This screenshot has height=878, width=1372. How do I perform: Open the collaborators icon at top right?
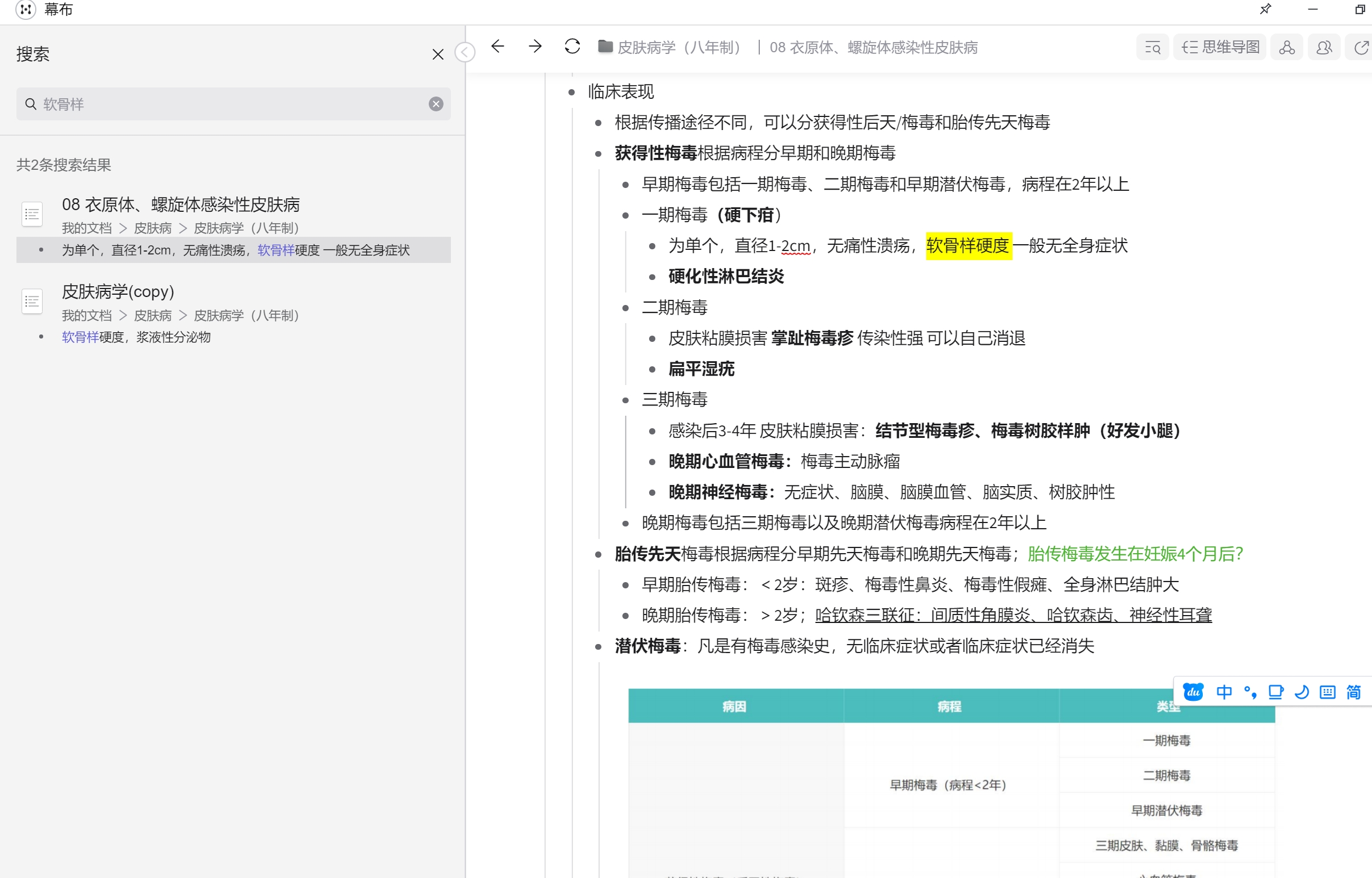(x=1324, y=47)
